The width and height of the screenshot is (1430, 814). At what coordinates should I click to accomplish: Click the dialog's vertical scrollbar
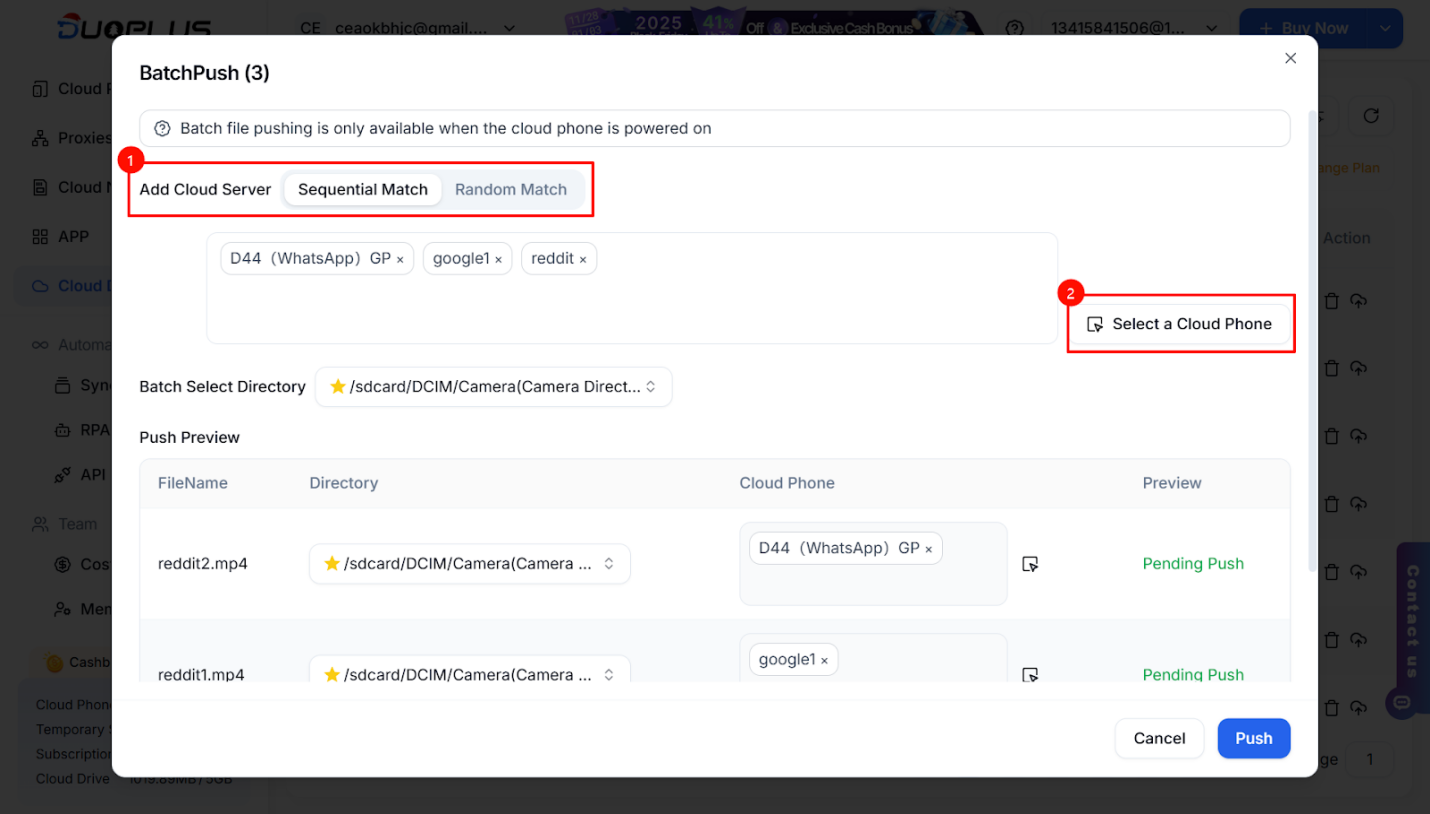click(x=1313, y=340)
